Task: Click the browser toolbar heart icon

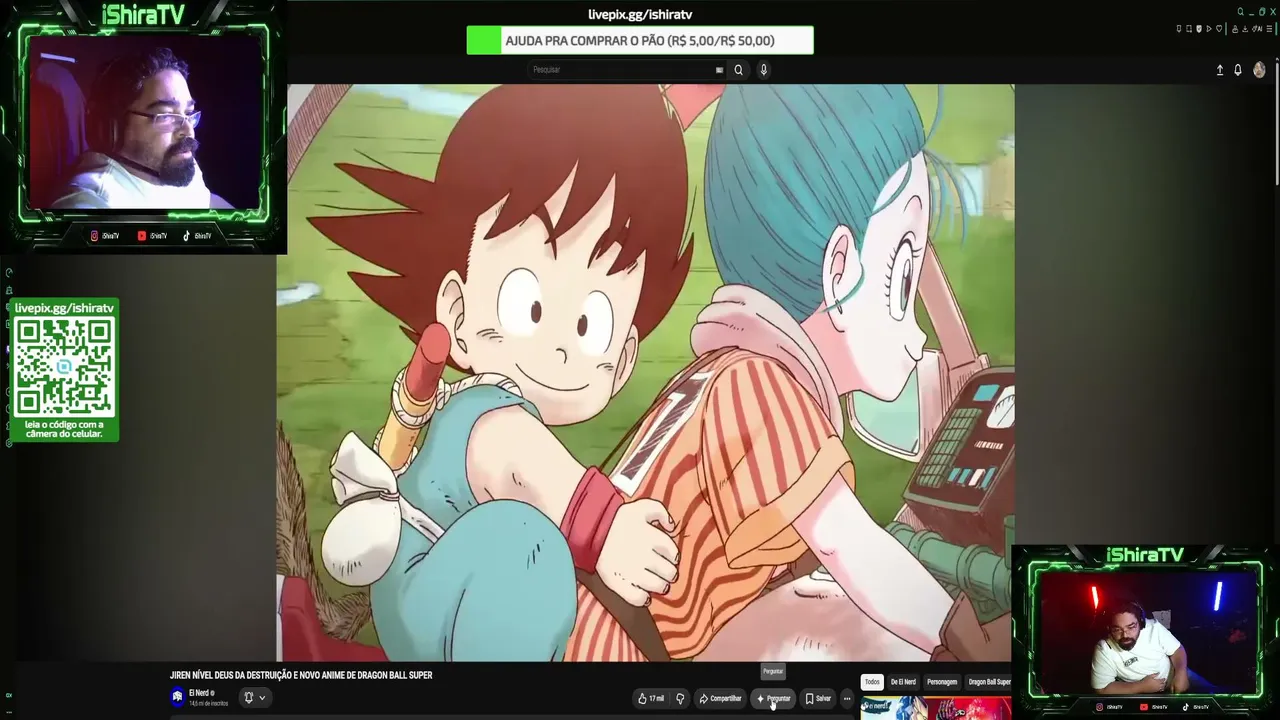Action: 1219,29
